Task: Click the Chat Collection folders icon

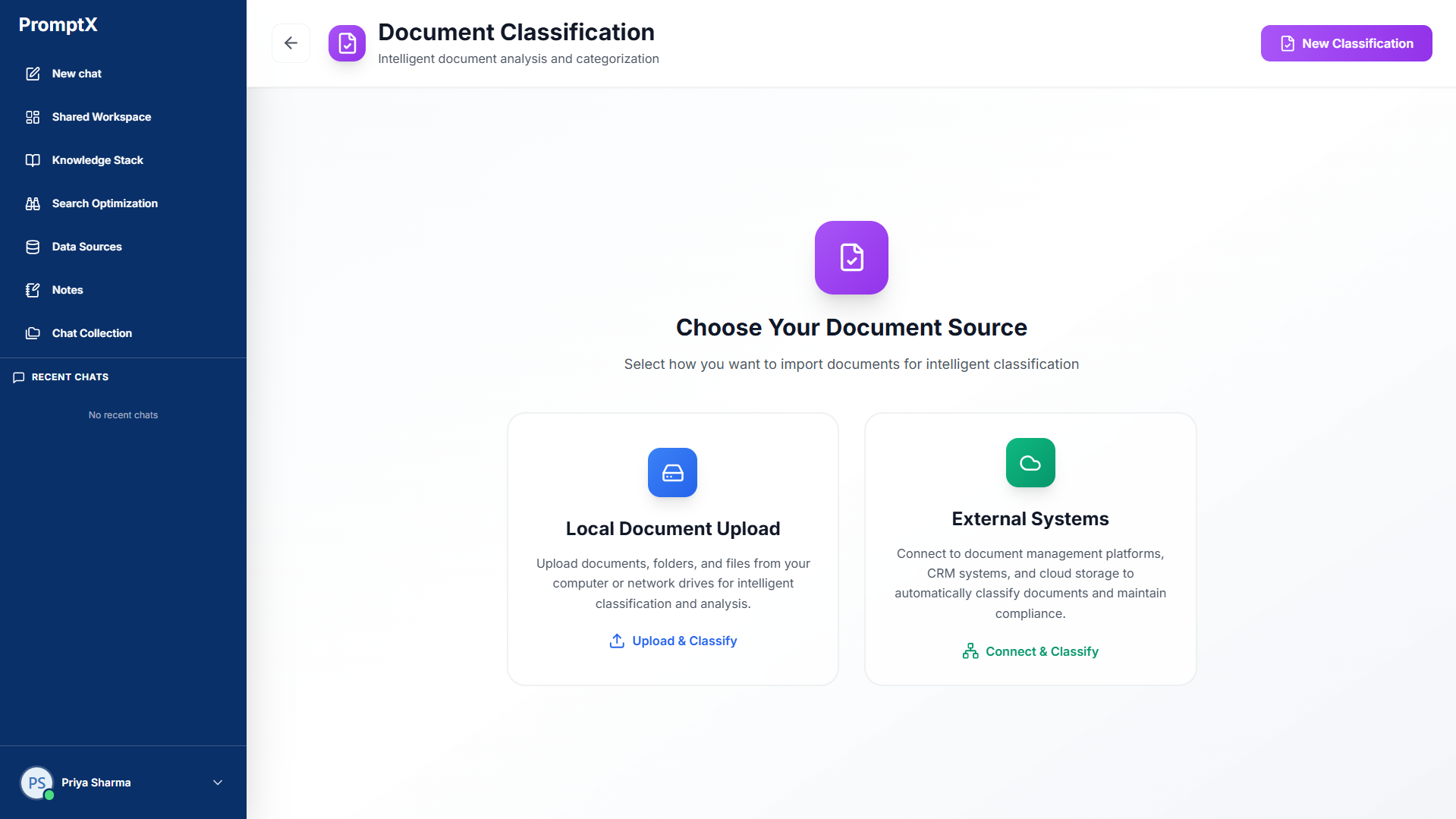Action: [33, 333]
